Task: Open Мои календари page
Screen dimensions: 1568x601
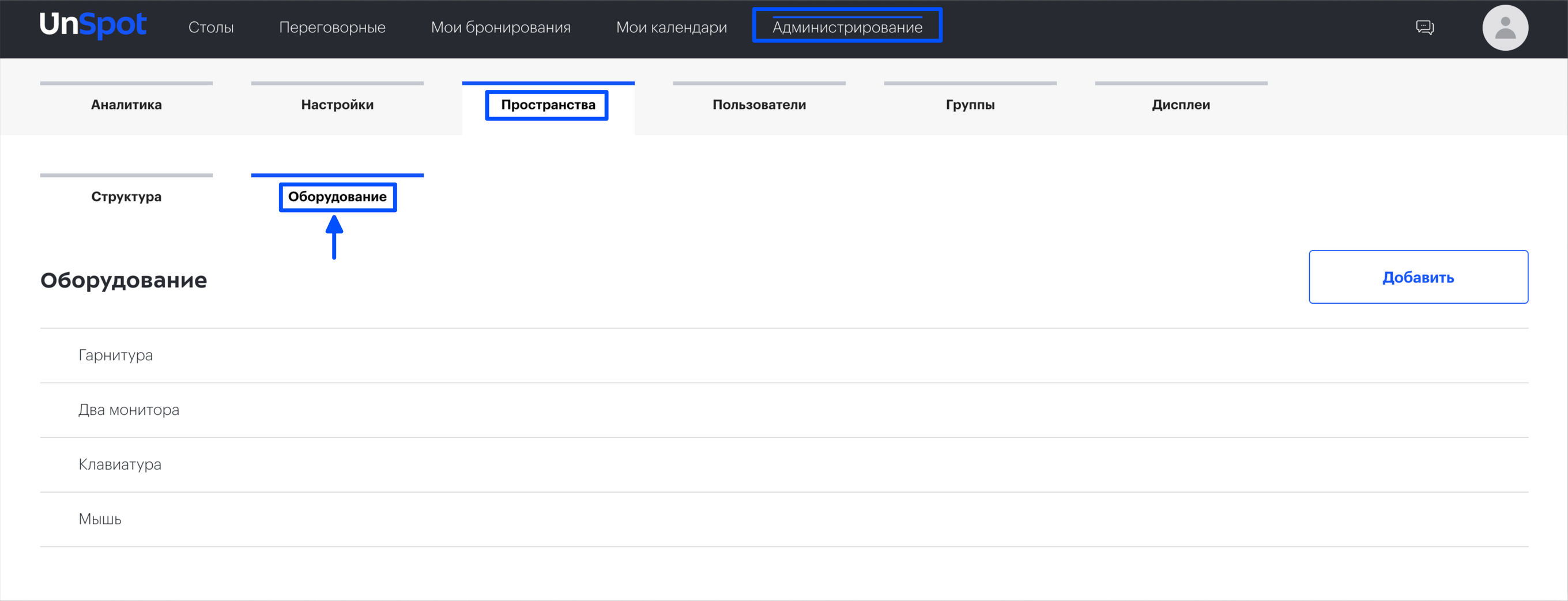Action: (x=672, y=28)
